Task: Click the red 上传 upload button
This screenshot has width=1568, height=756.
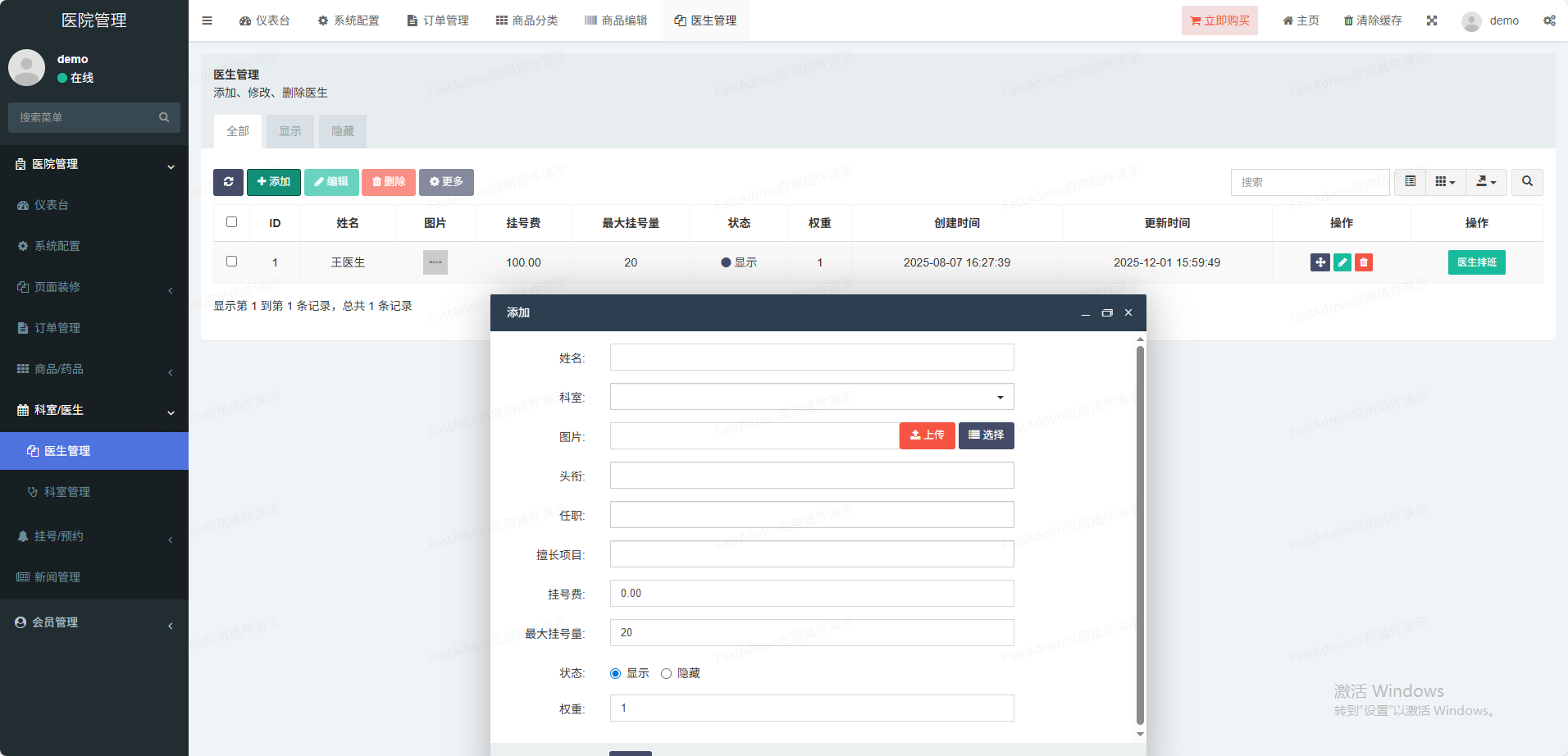Action: 927,435
